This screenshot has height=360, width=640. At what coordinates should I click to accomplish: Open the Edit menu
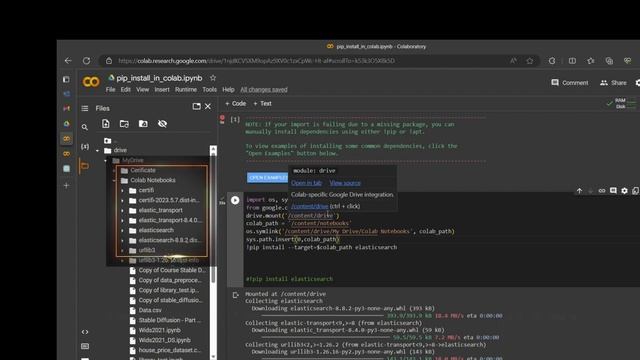(x=125, y=89)
